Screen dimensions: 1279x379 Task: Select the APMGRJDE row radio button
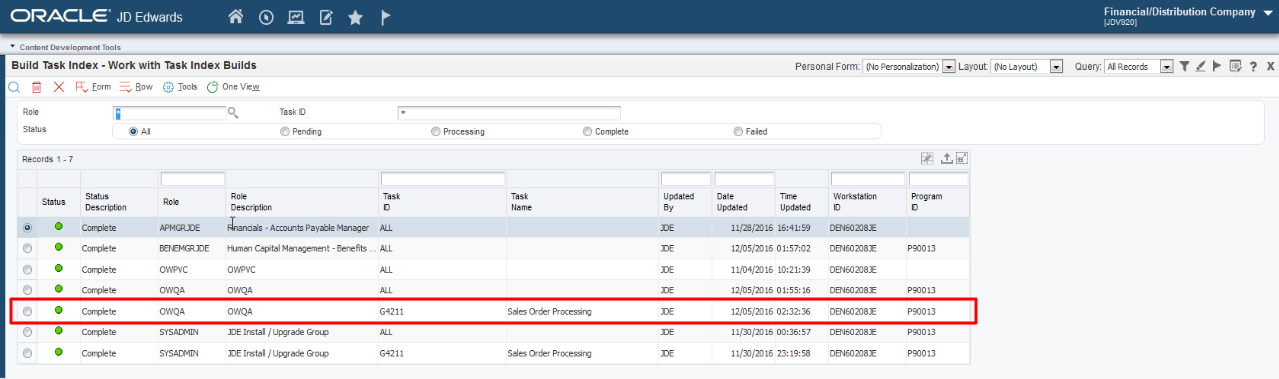pyautogui.click(x=27, y=228)
